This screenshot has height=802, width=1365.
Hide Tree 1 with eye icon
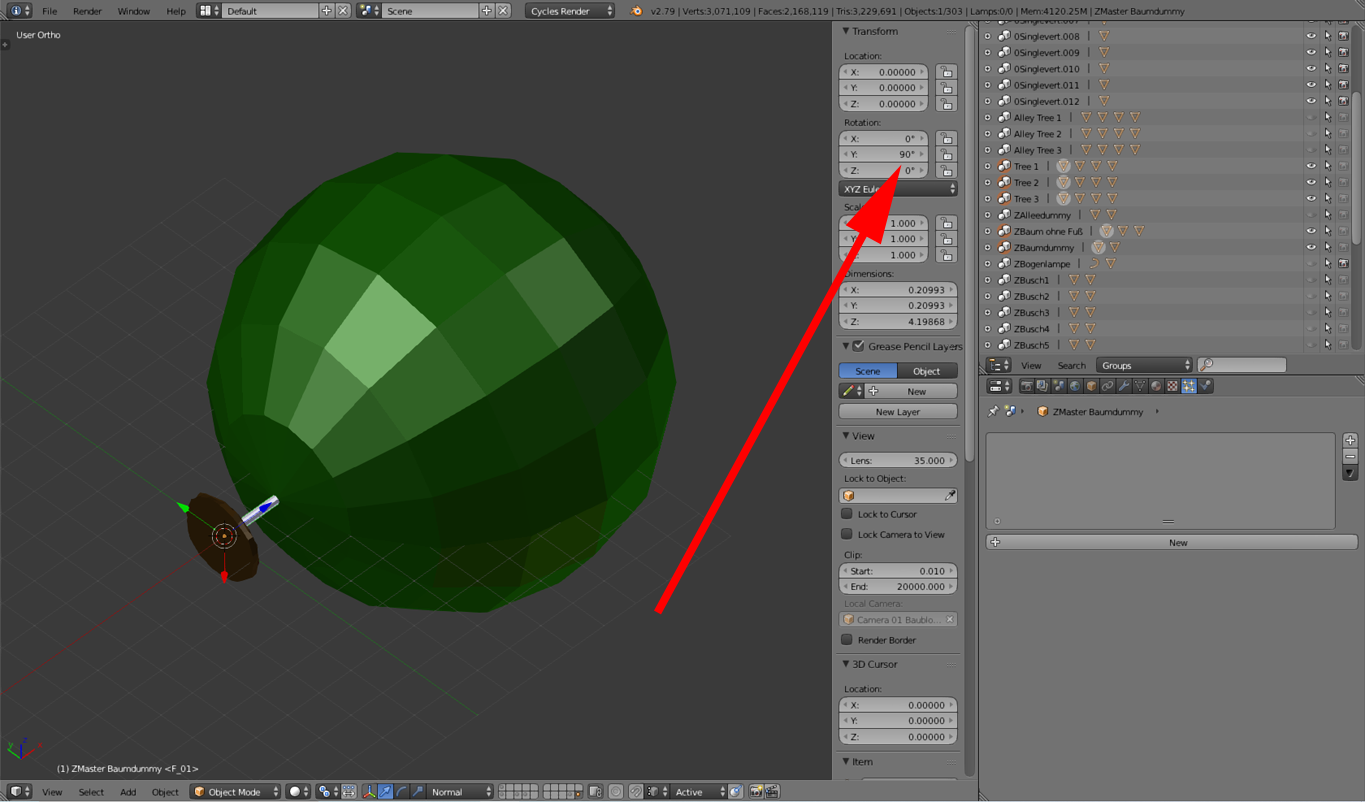point(1310,166)
